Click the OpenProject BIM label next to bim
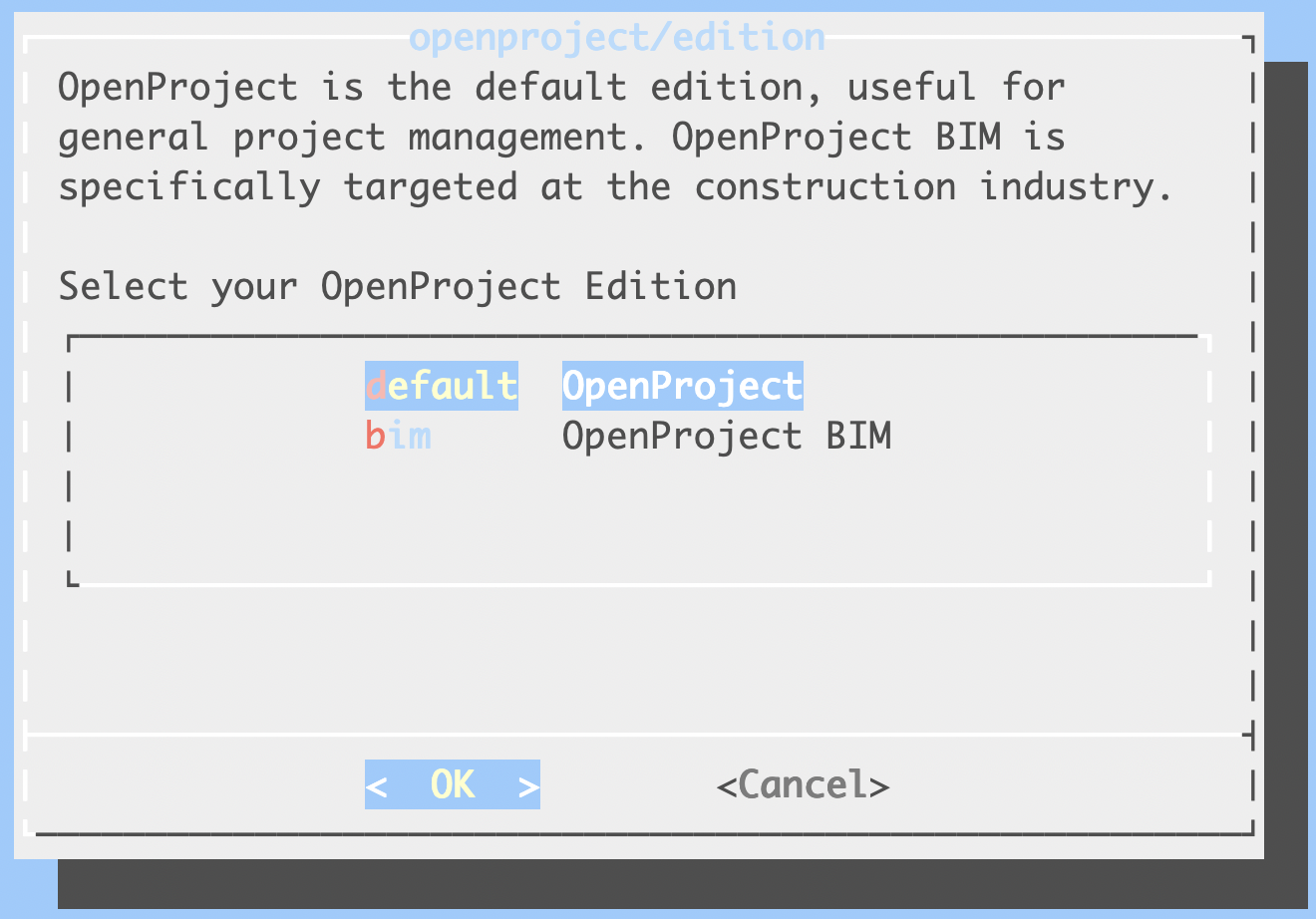 click(728, 436)
